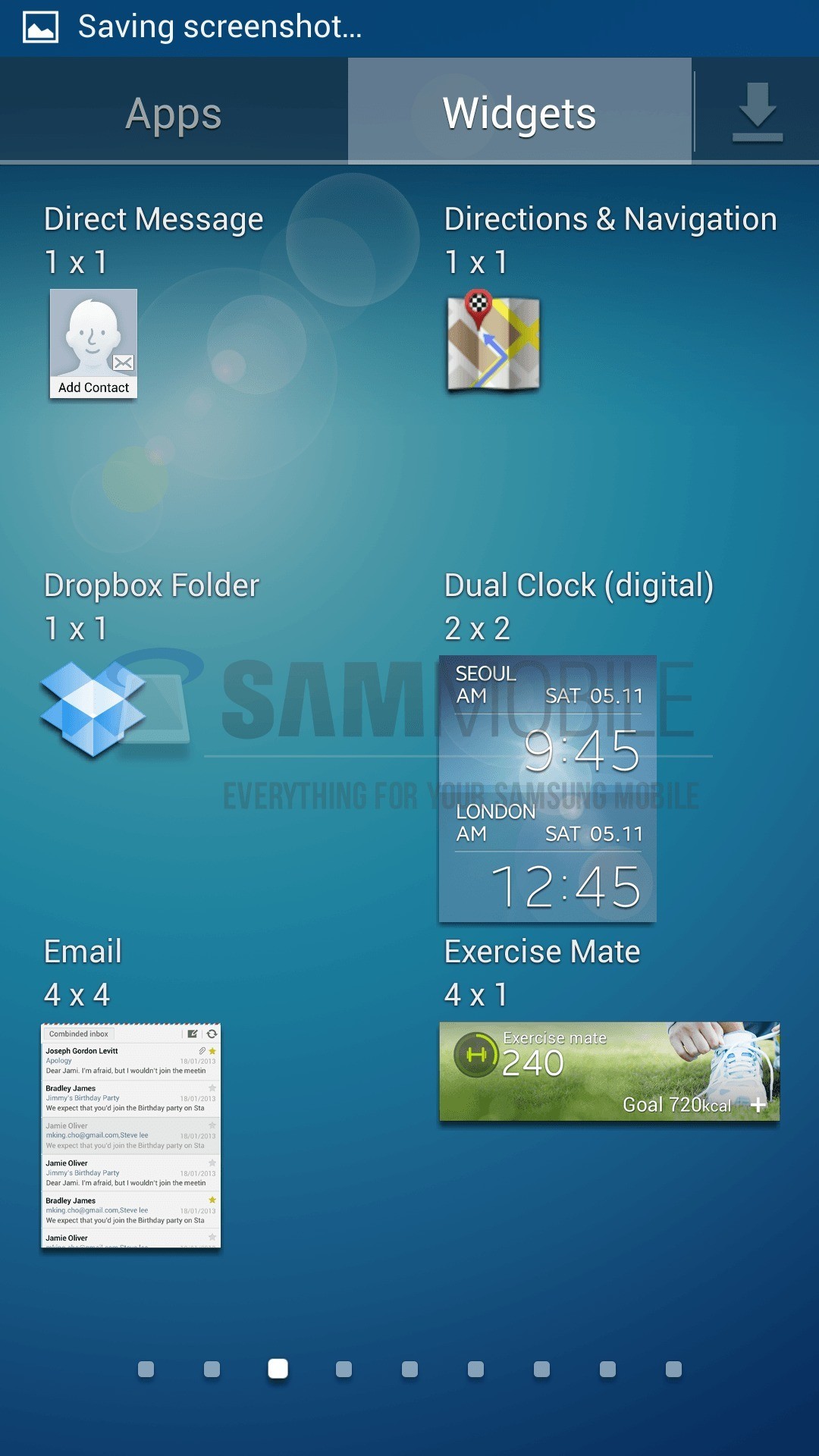Select the Widgets tab

point(519,114)
